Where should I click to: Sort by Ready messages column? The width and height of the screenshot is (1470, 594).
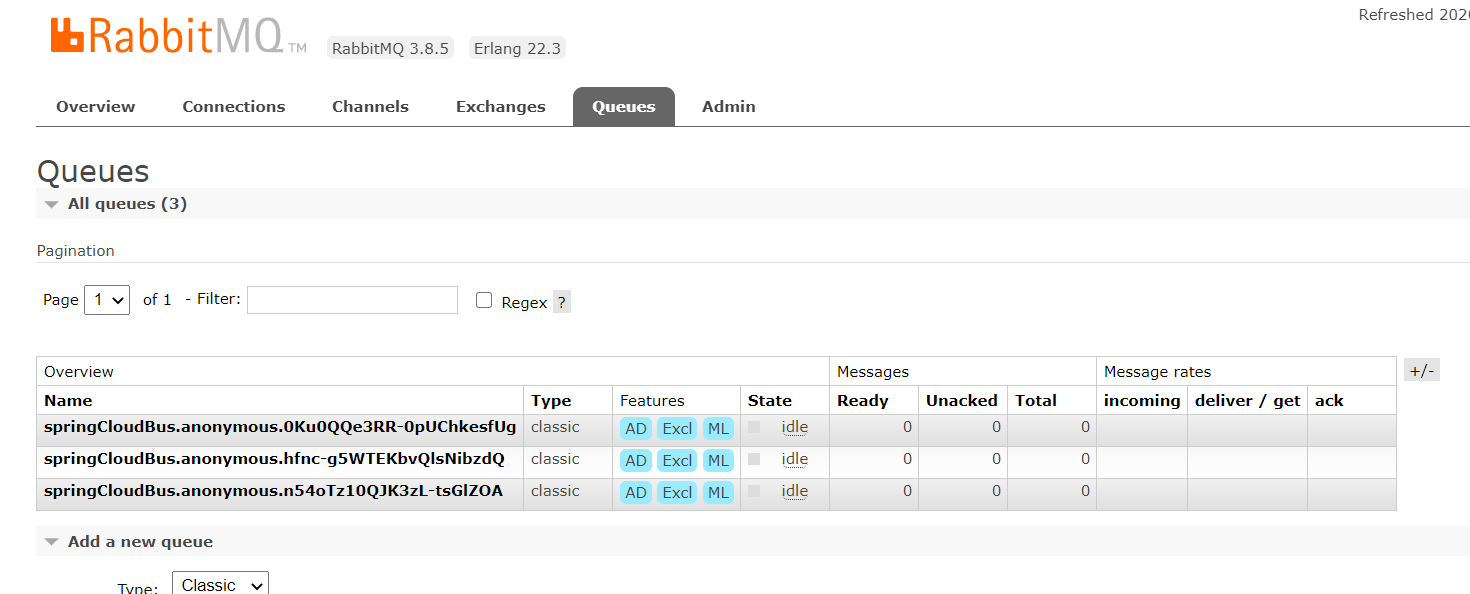pyautogui.click(x=863, y=401)
